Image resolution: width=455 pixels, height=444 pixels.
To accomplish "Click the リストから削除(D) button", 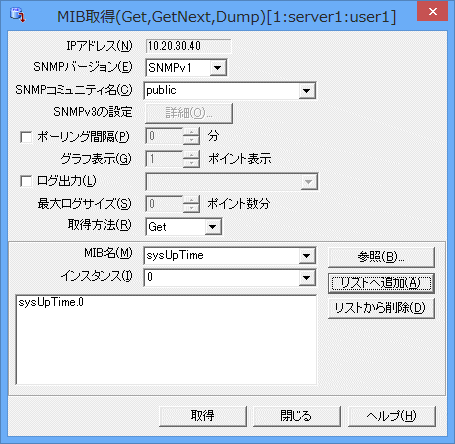I will pos(381,308).
